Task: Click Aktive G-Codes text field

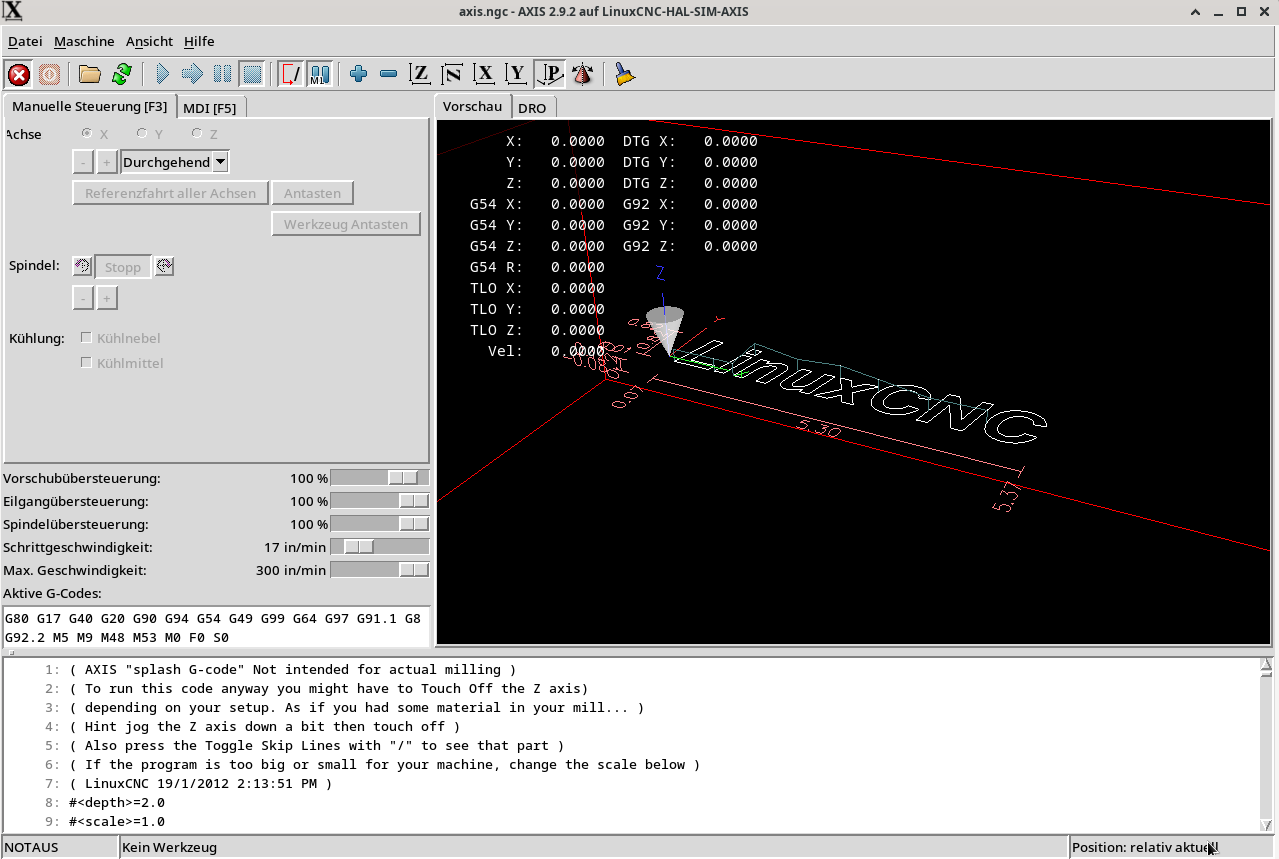Action: pyautogui.click(x=217, y=627)
